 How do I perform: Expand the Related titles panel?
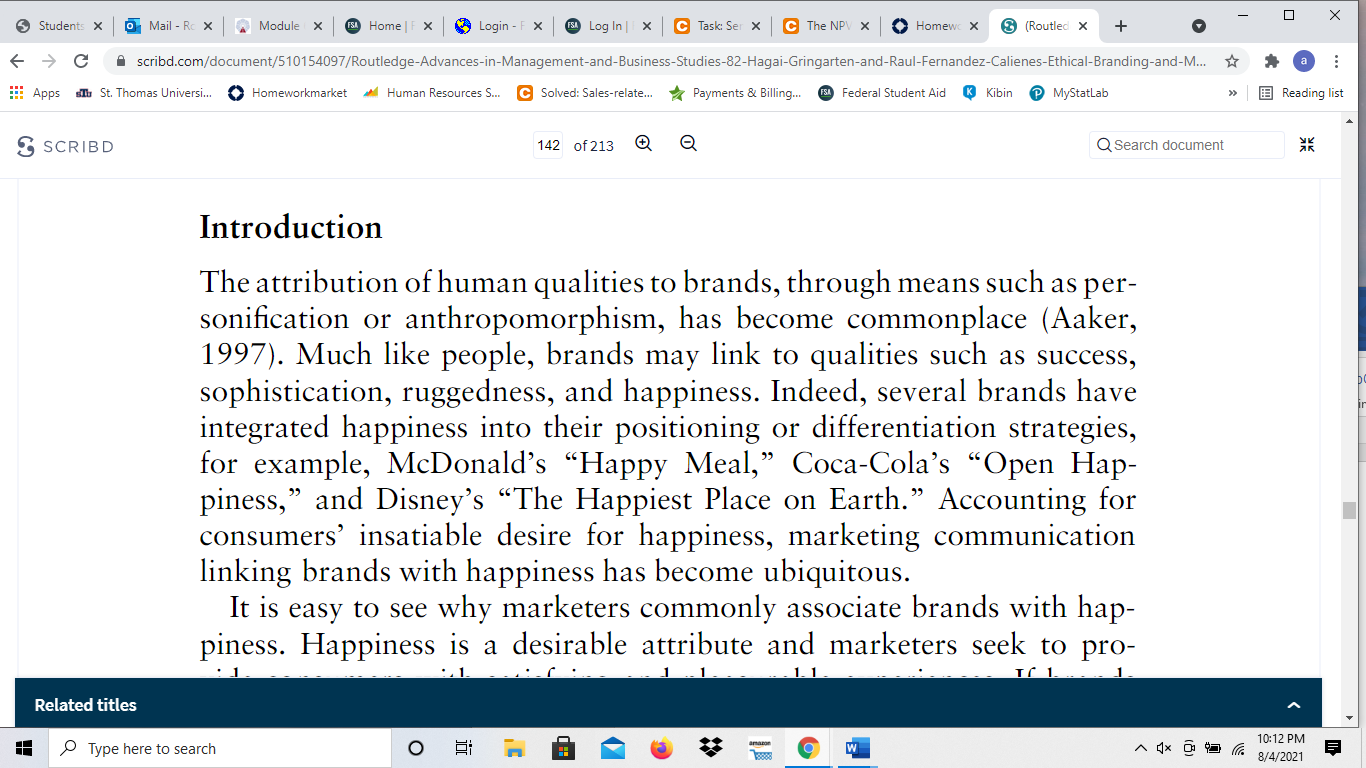[x=1294, y=705]
